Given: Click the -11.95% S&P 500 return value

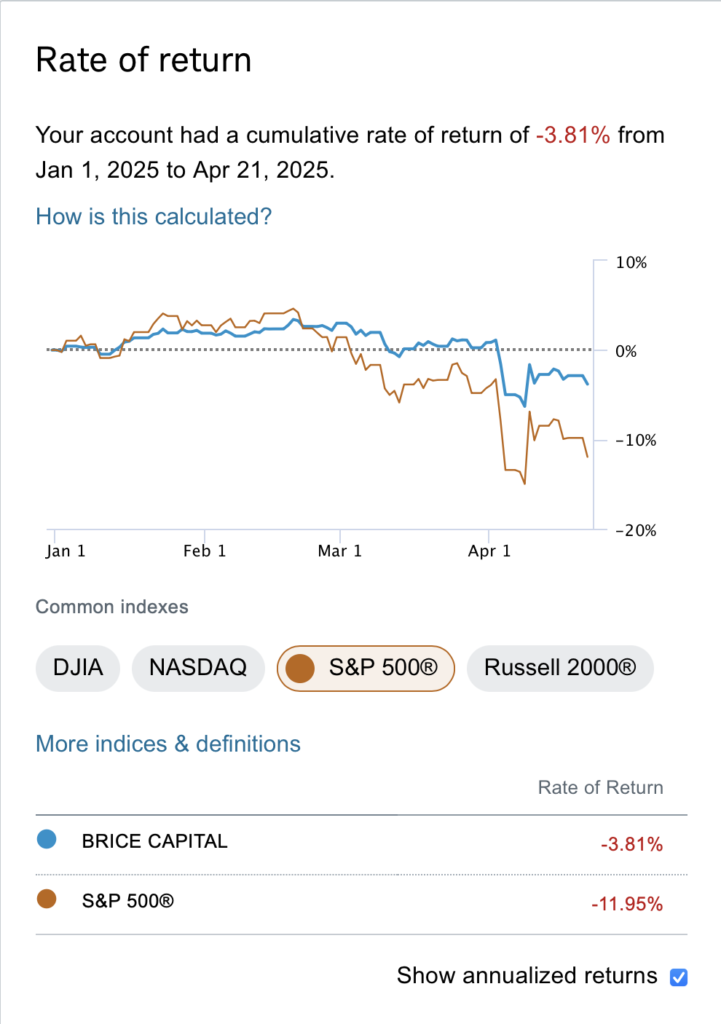Looking at the screenshot, I should pyautogui.click(x=626, y=905).
